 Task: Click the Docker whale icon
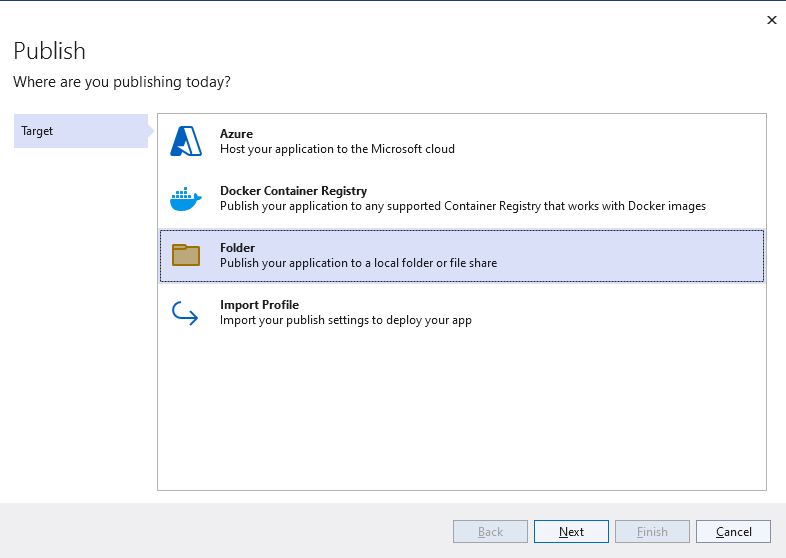pos(186,198)
